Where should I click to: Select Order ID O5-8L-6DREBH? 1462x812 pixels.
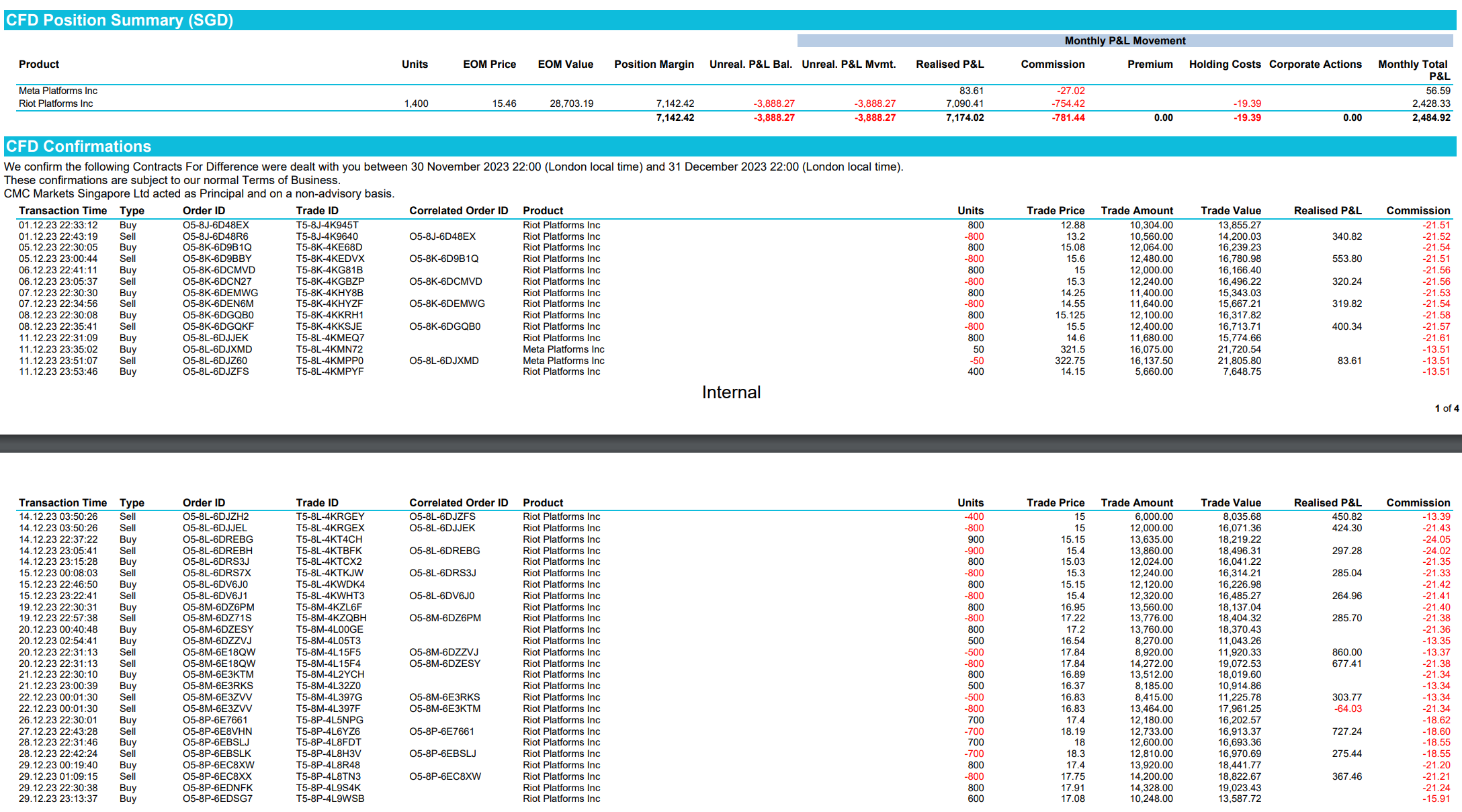tap(218, 551)
